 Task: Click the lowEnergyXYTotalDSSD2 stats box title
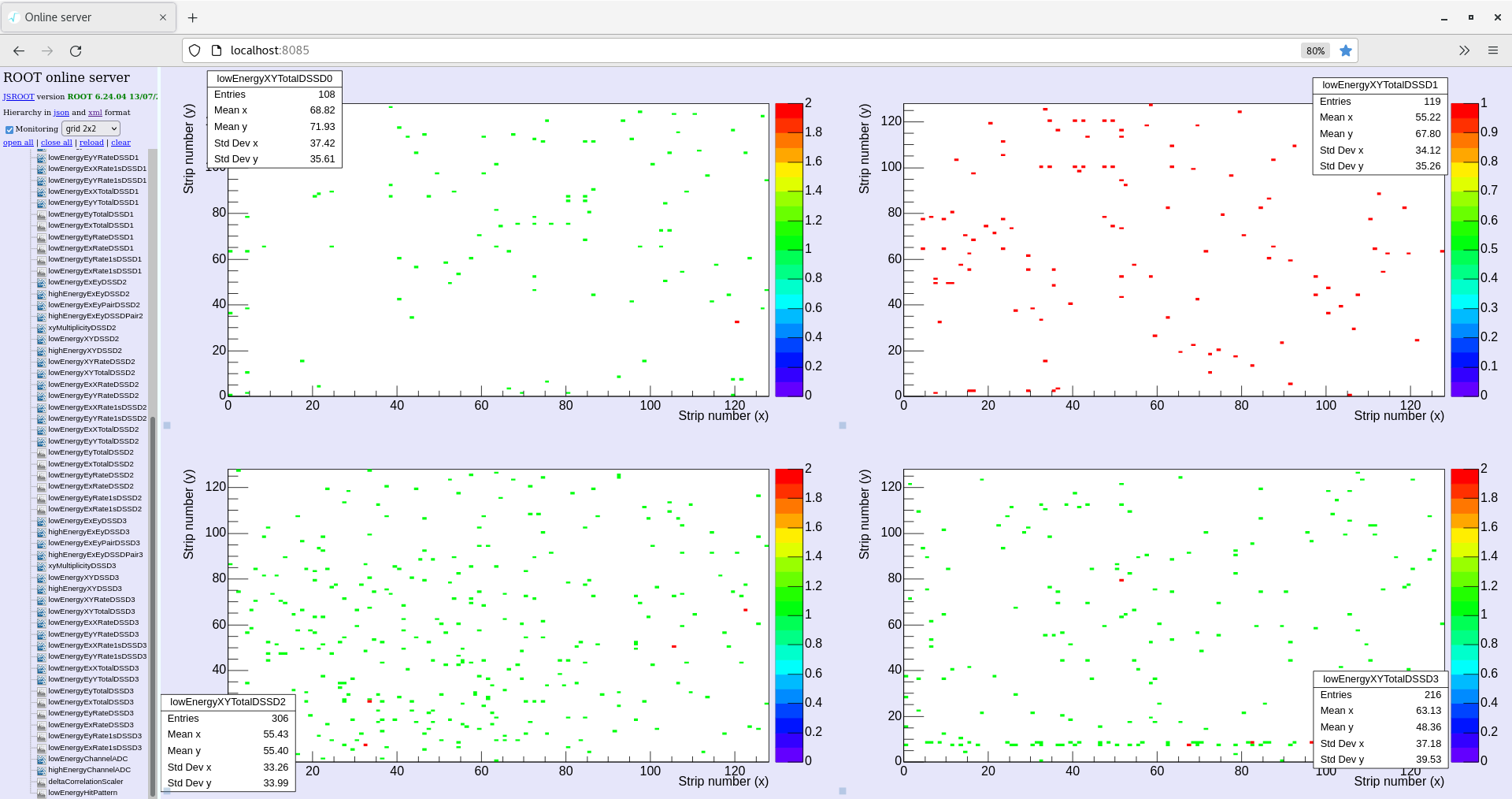click(x=228, y=702)
